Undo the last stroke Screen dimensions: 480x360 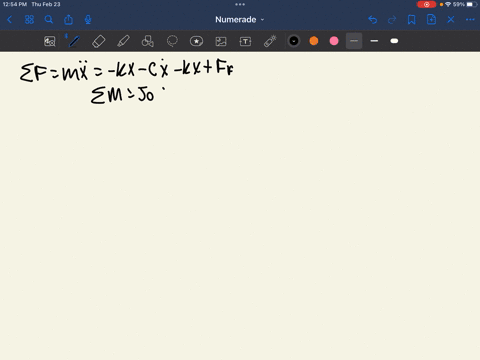[x=373, y=20]
